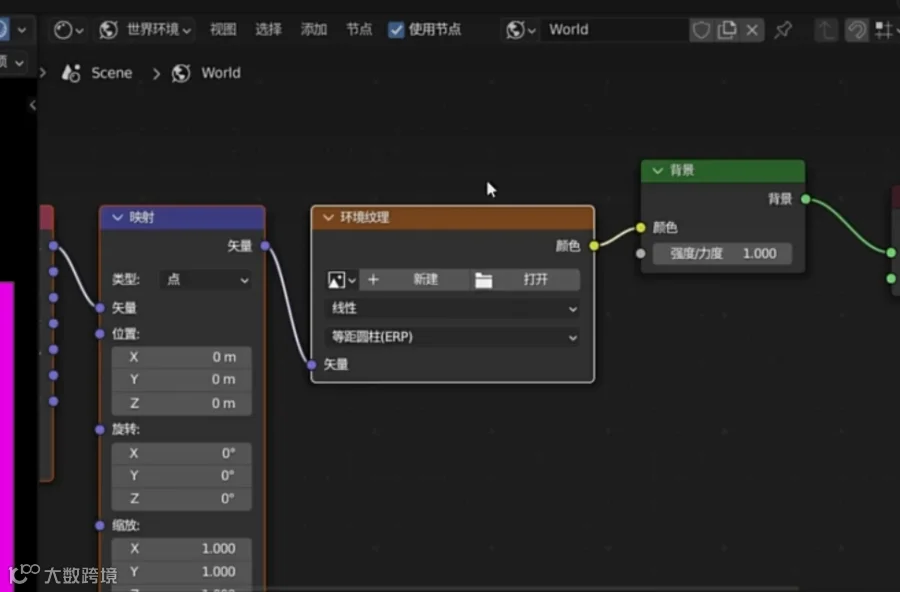This screenshot has width=900, height=592.
Task: Open the 类型 dropdown set to 点
Action: 205,280
